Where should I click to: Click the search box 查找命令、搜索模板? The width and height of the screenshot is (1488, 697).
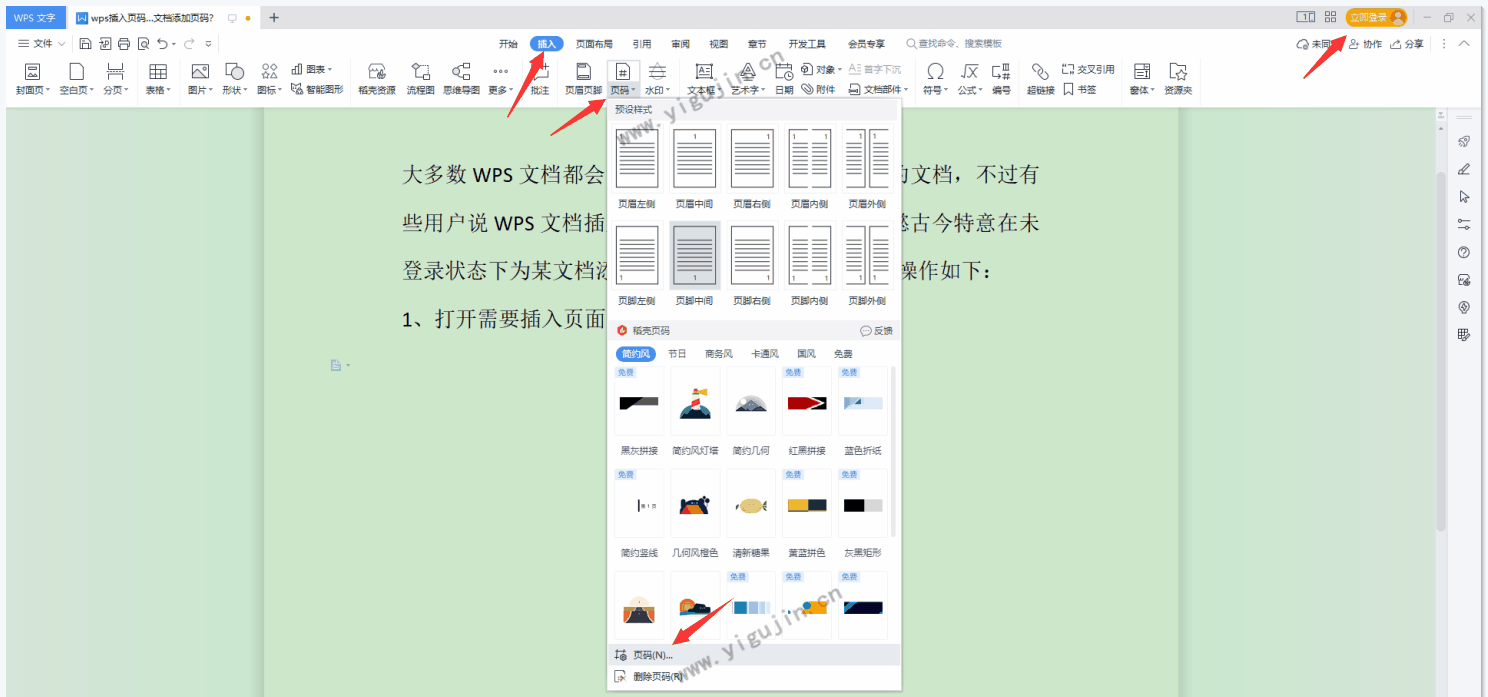point(955,44)
